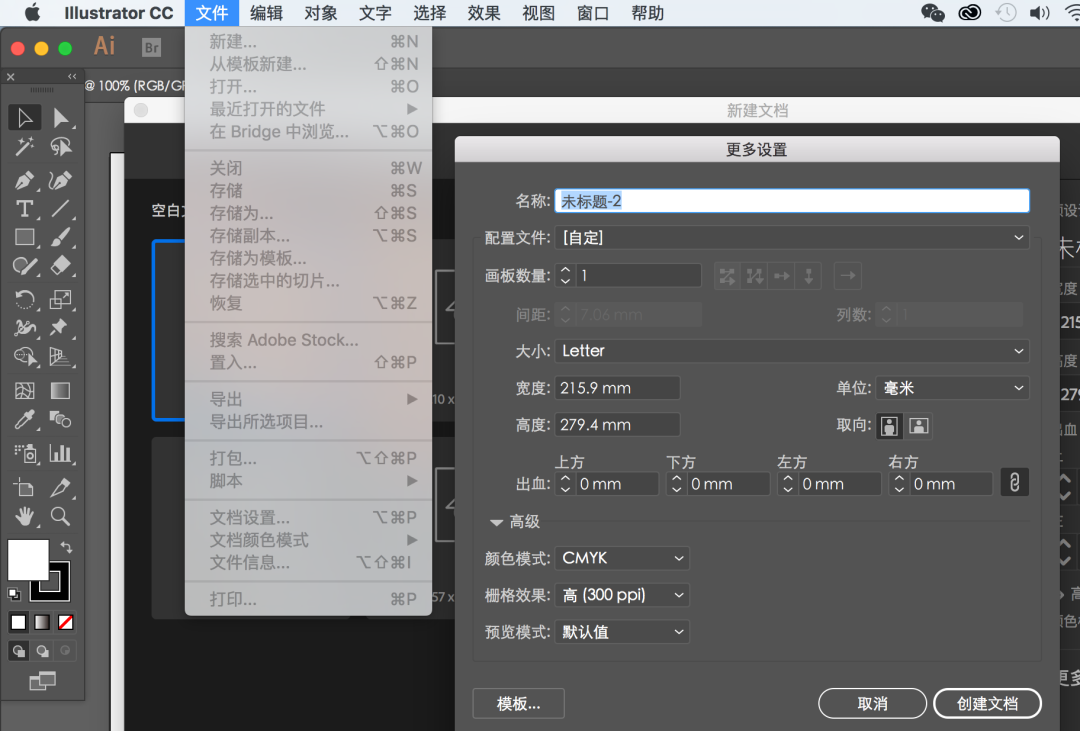Image resolution: width=1080 pixels, height=731 pixels.
Task: Enable Draw Normal mode
Action: tap(19, 650)
